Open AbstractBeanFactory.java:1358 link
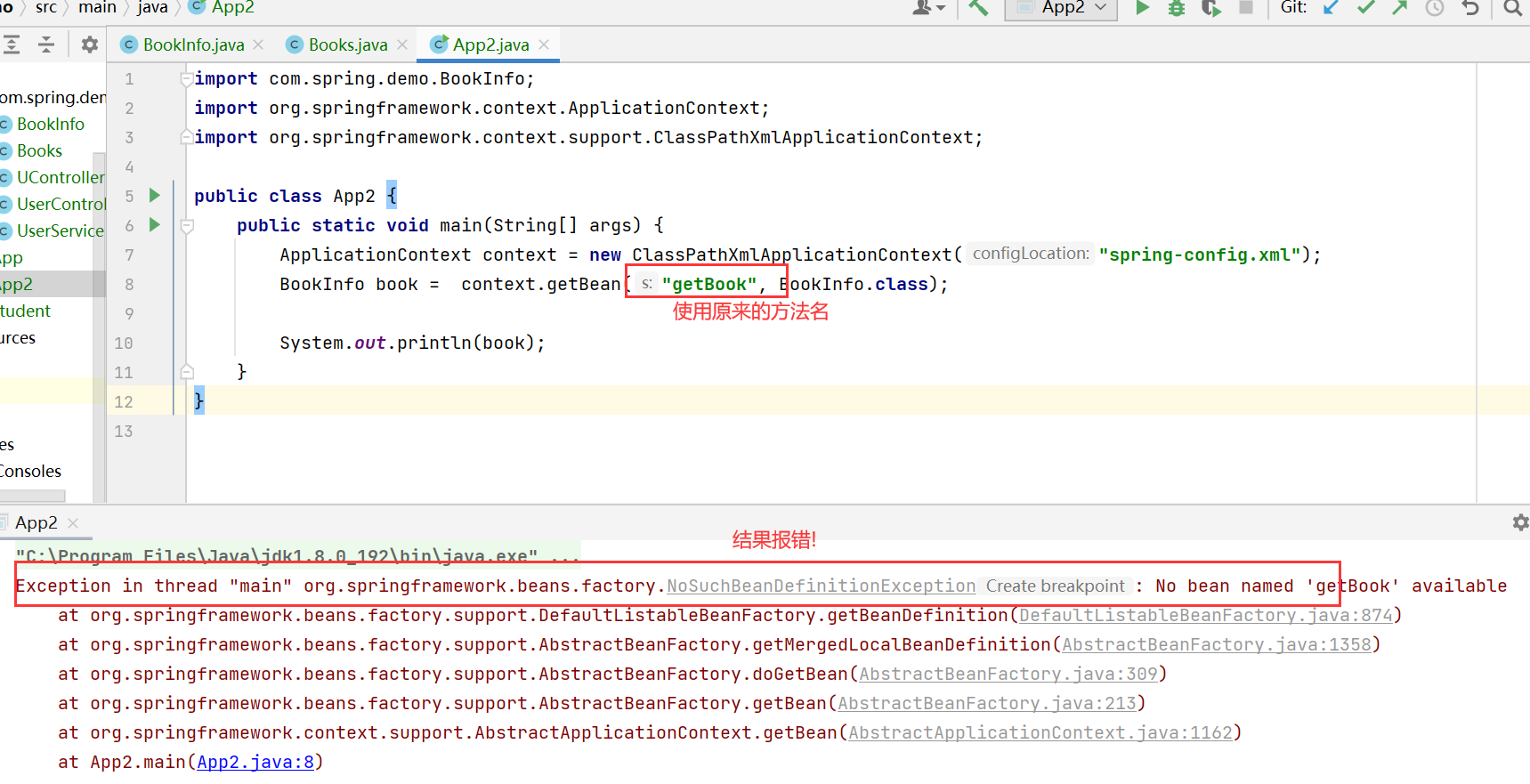This screenshot has width=1530, height=784. [1216, 644]
